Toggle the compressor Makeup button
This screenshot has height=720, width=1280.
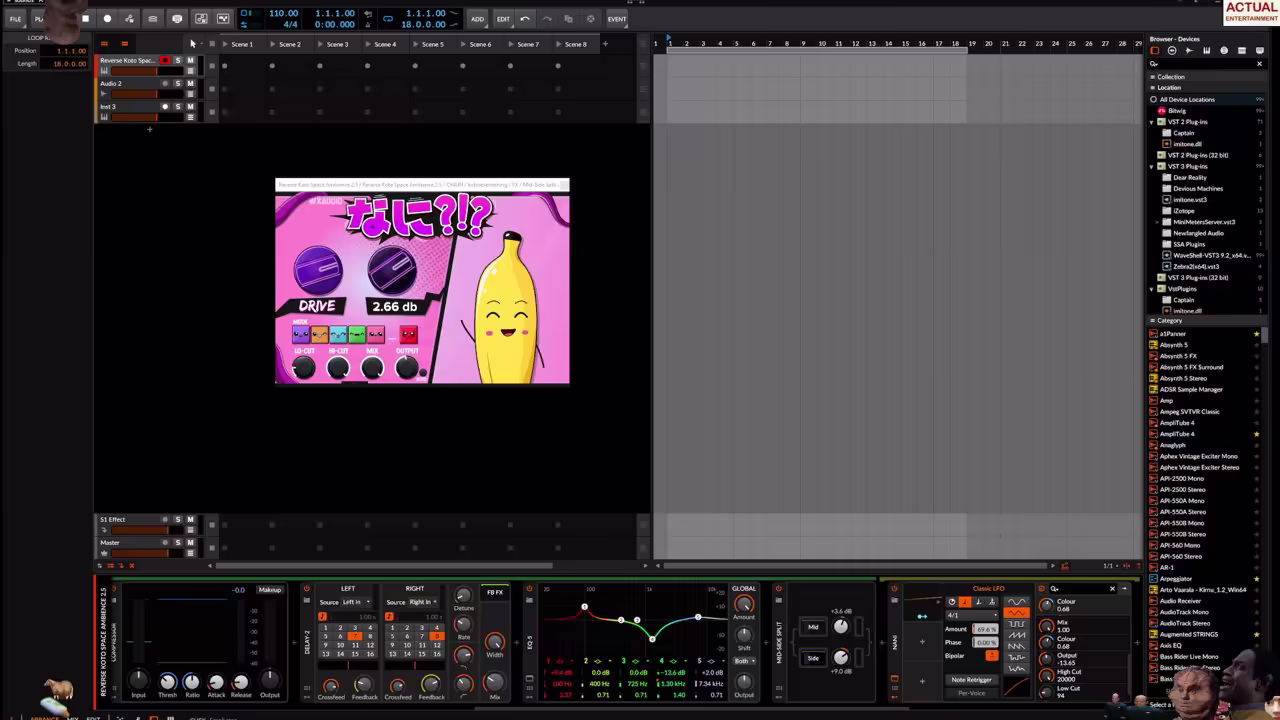pos(270,590)
